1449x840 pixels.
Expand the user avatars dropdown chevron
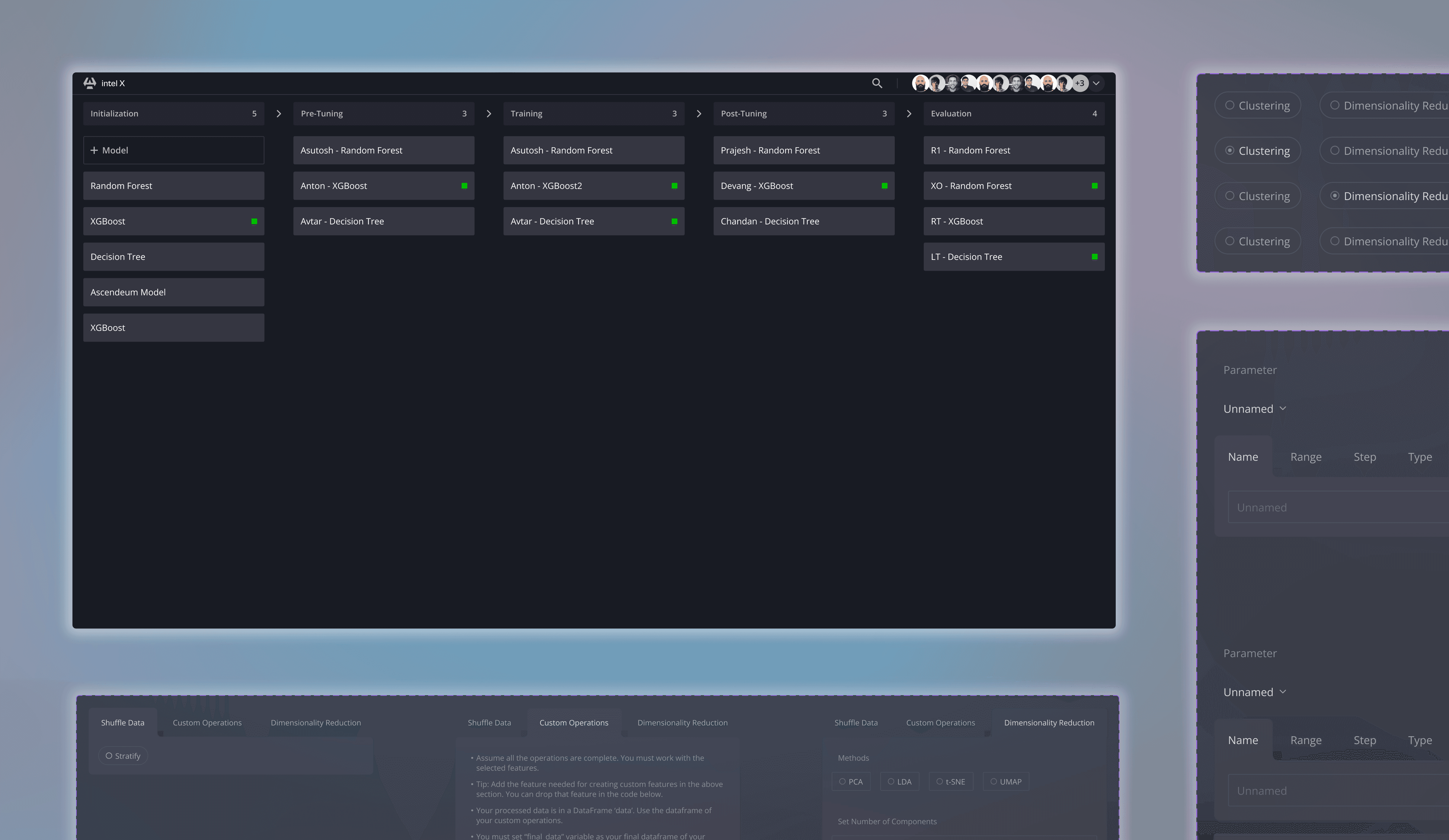point(1096,83)
